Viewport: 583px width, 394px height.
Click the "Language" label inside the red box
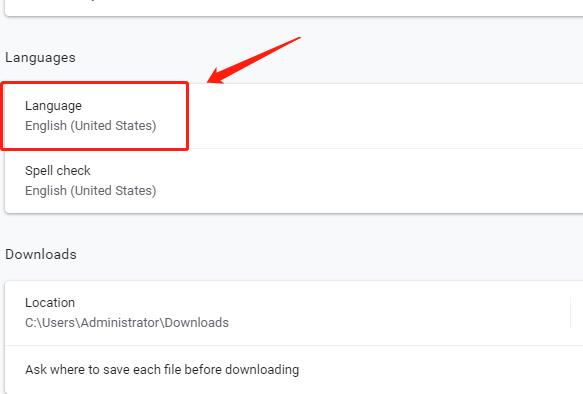[53, 106]
